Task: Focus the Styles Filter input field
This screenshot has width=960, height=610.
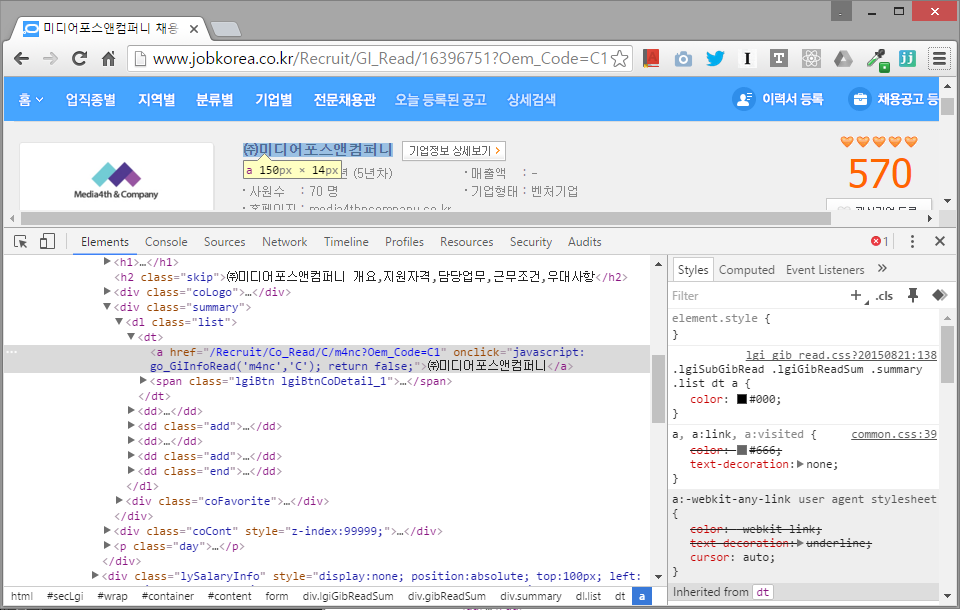Action: pos(757,296)
